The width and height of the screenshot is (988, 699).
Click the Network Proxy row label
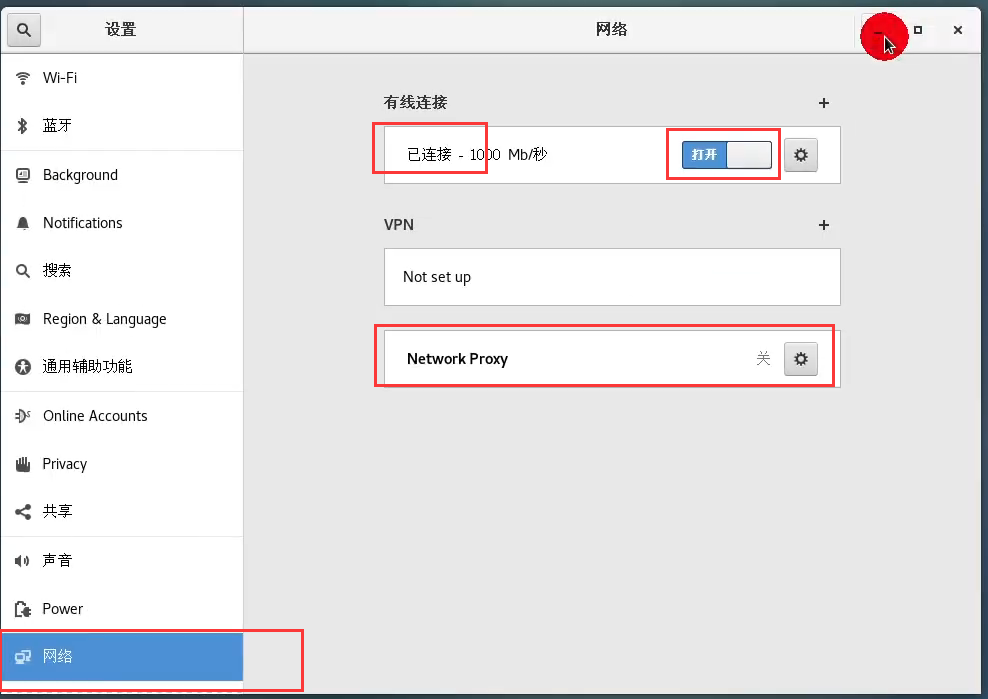tap(457, 359)
